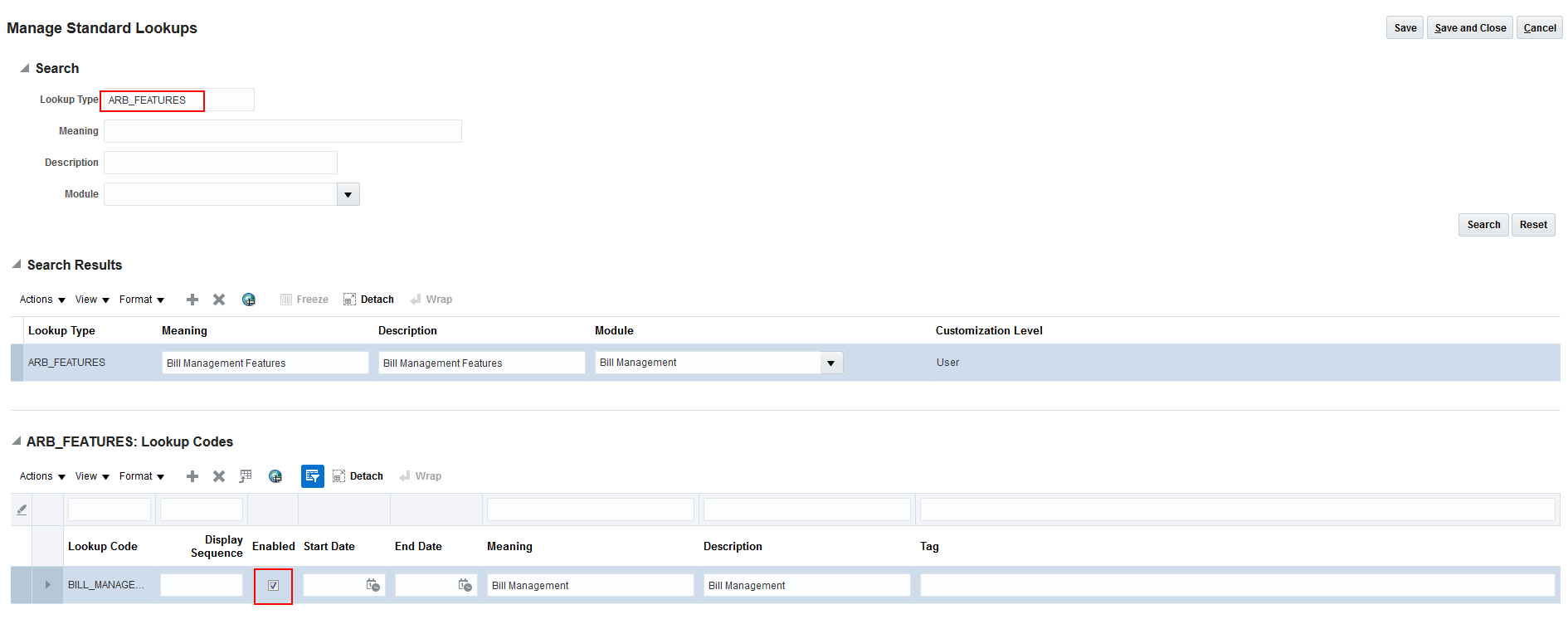Sort by Customization Level column header
This screenshot has width=1568, height=624.
pos(989,330)
